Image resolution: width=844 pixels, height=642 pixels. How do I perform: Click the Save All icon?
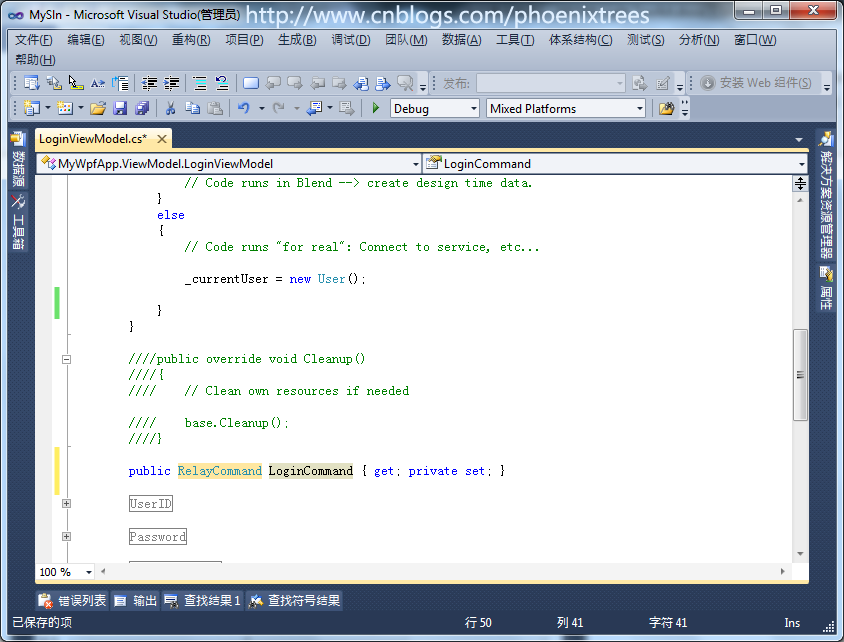click(x=142, y=109)
